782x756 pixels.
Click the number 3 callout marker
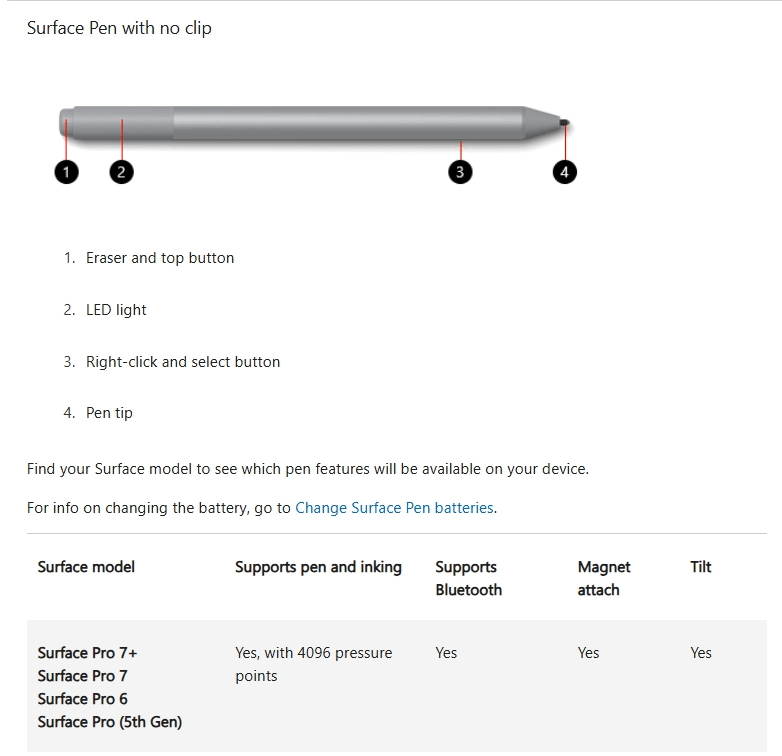(460, 172)
